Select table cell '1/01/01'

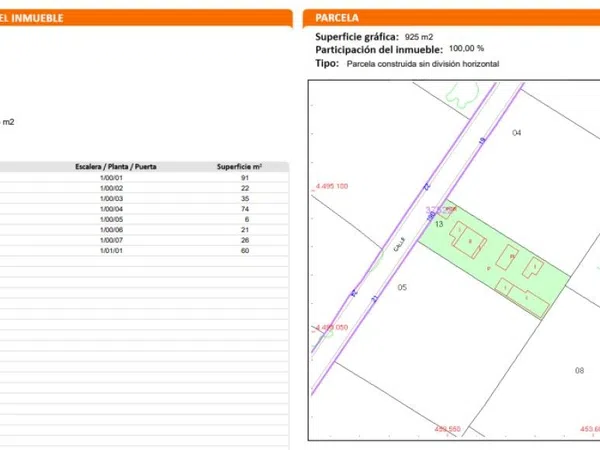pyautogui.click(x=111, y=251)
